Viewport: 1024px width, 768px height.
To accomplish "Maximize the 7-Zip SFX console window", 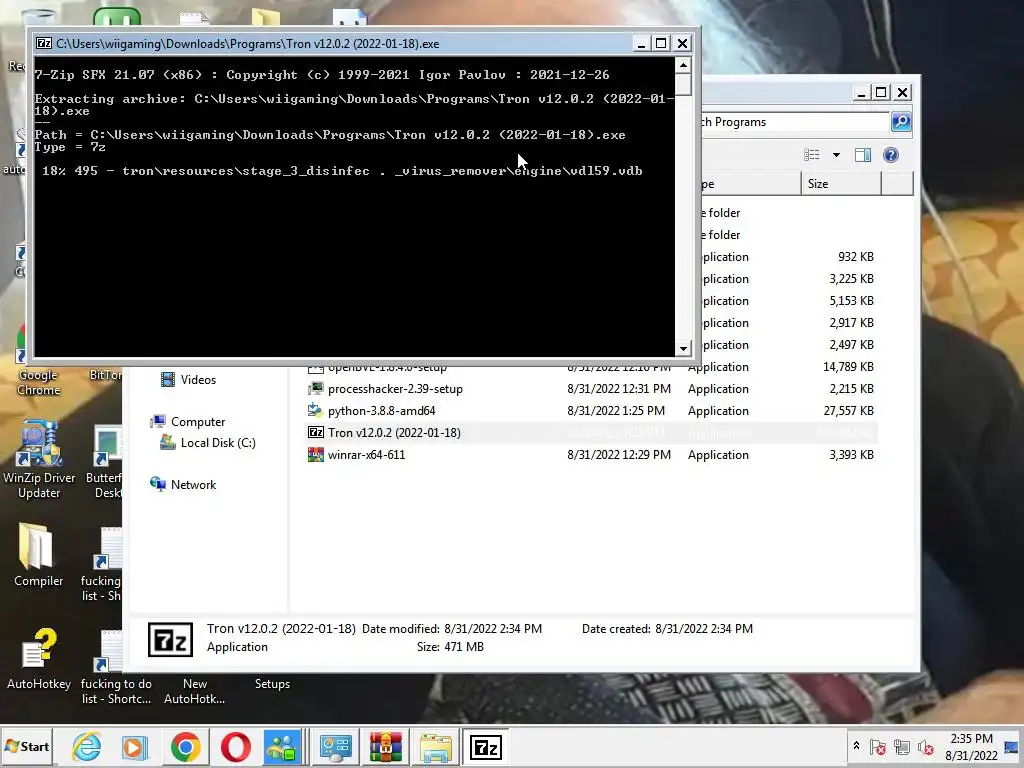I will pos(661,43).
